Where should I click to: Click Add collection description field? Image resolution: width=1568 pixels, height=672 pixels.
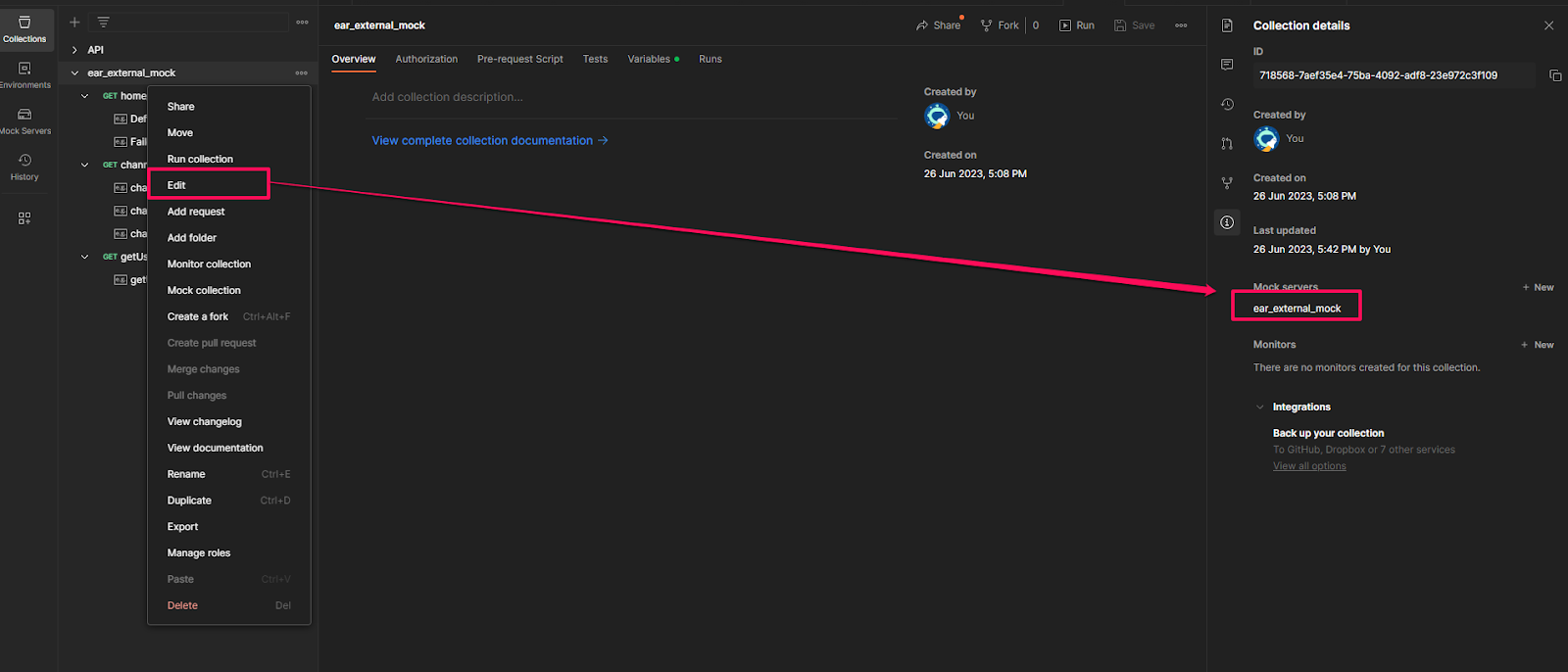634,97
